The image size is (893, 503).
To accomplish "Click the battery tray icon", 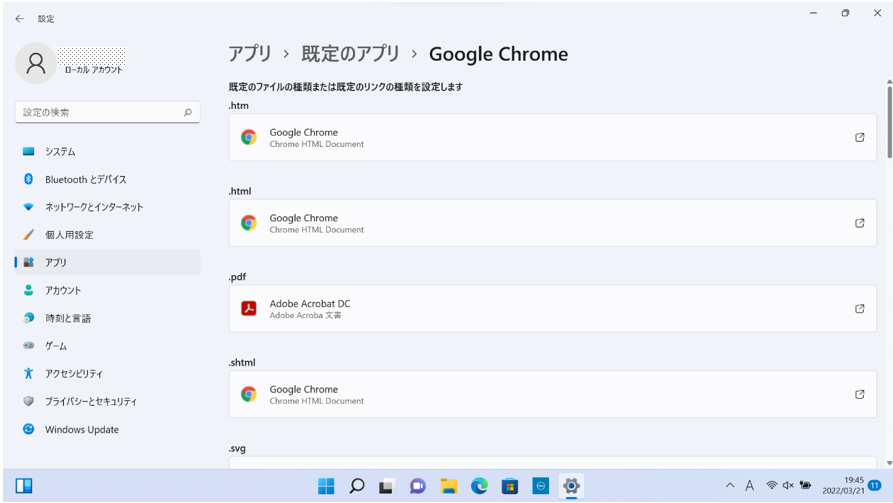I will pos(805,485).
